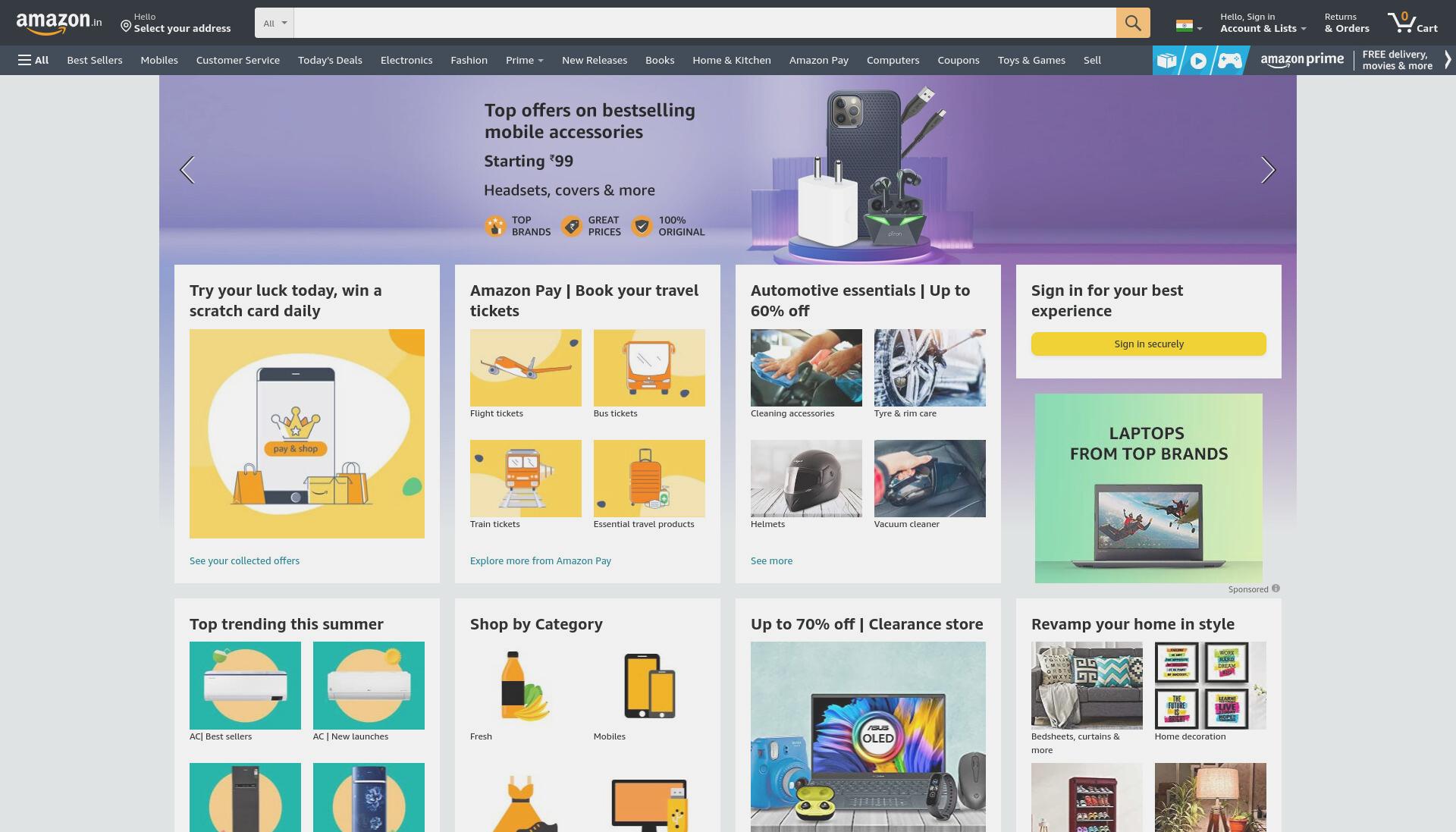Click the Sponsored info icon
This screenshot has width=1456, height=832.
click(1276, 589)
